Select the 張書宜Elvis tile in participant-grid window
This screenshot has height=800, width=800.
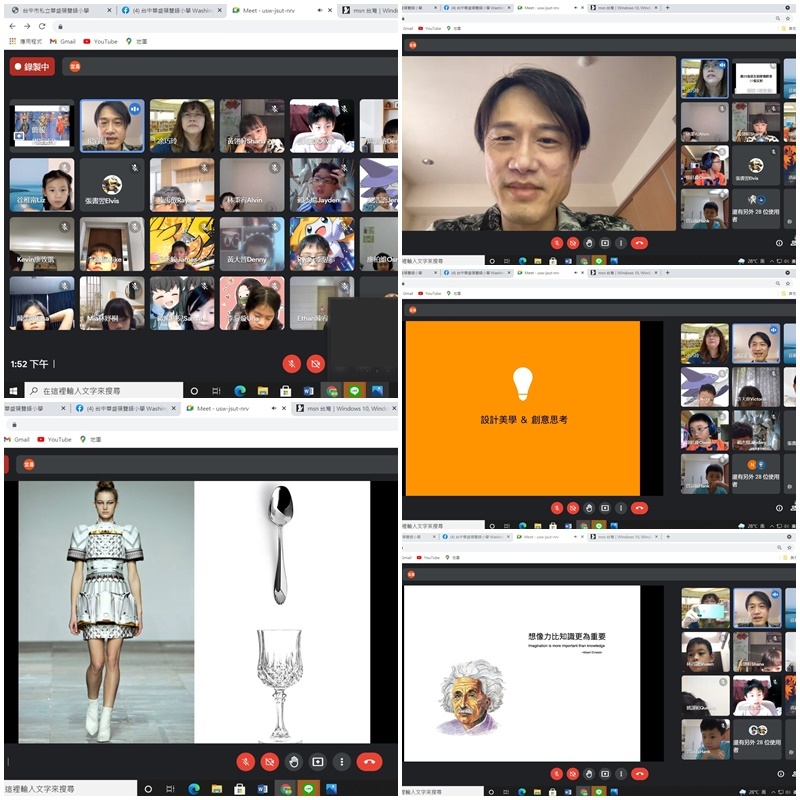click(x=112, y=184)
